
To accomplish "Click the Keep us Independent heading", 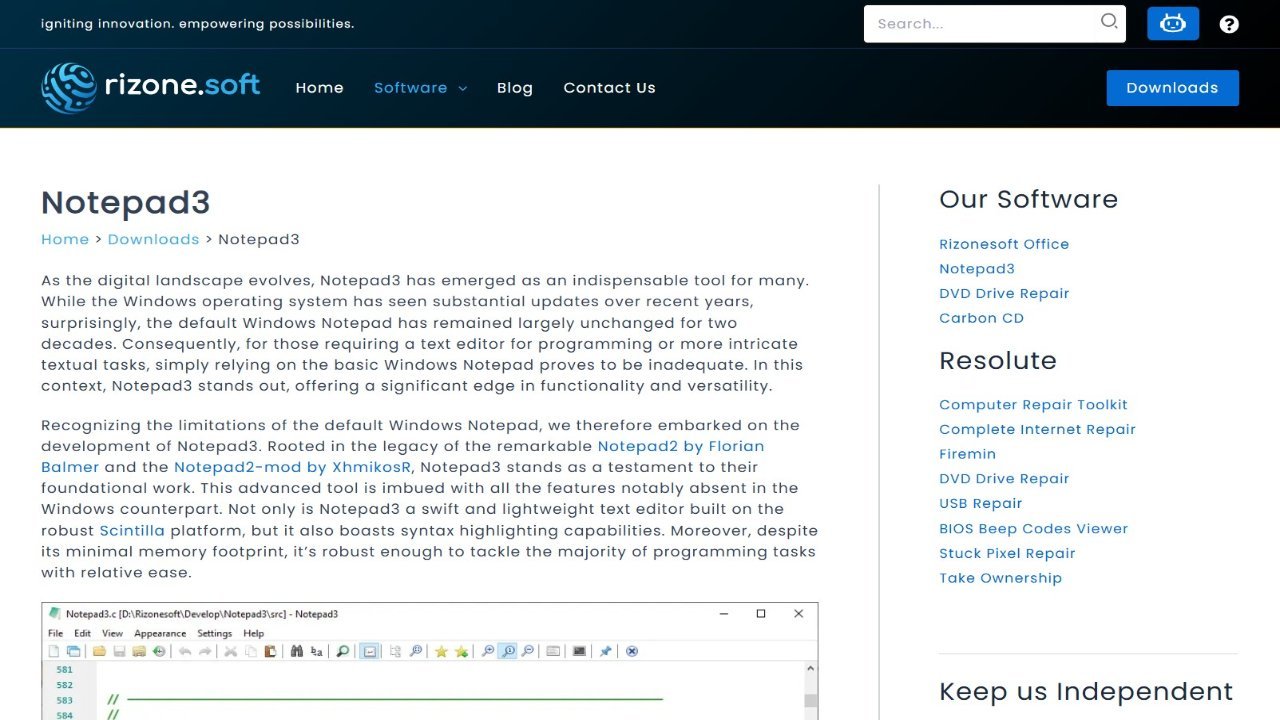I will click(x=1086, y=691).
